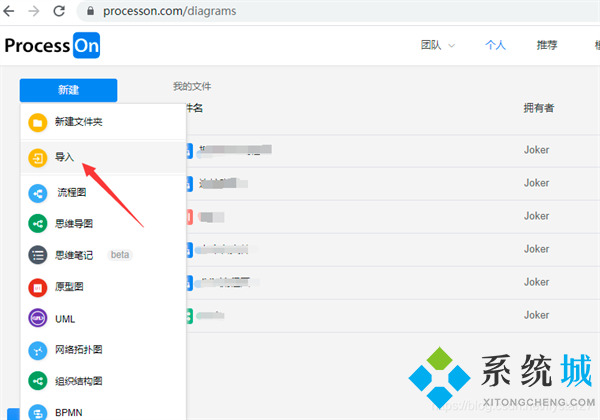
Task: Click the processon.com/diagrams address bar
Action: tap(338, 11)
